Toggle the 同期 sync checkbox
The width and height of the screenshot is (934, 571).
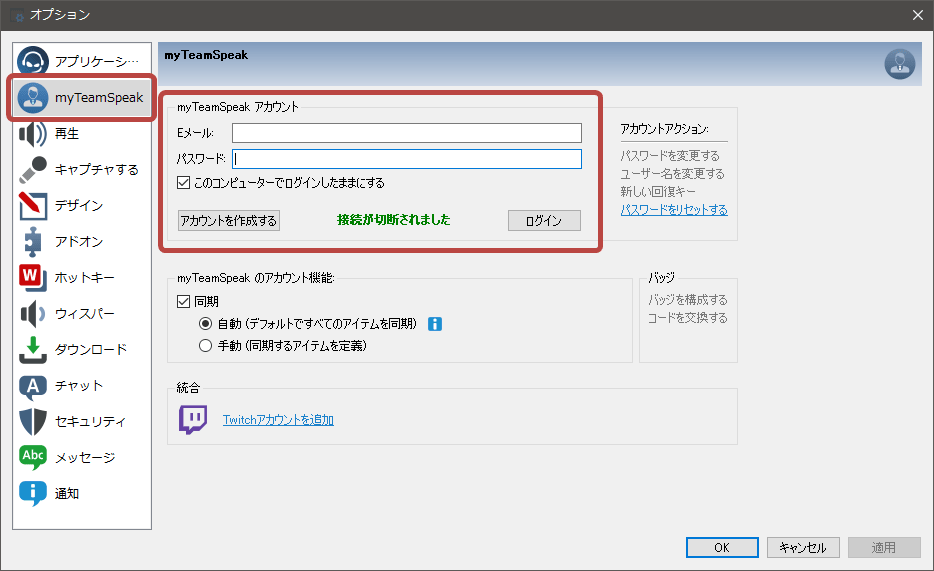coord(183,301)
